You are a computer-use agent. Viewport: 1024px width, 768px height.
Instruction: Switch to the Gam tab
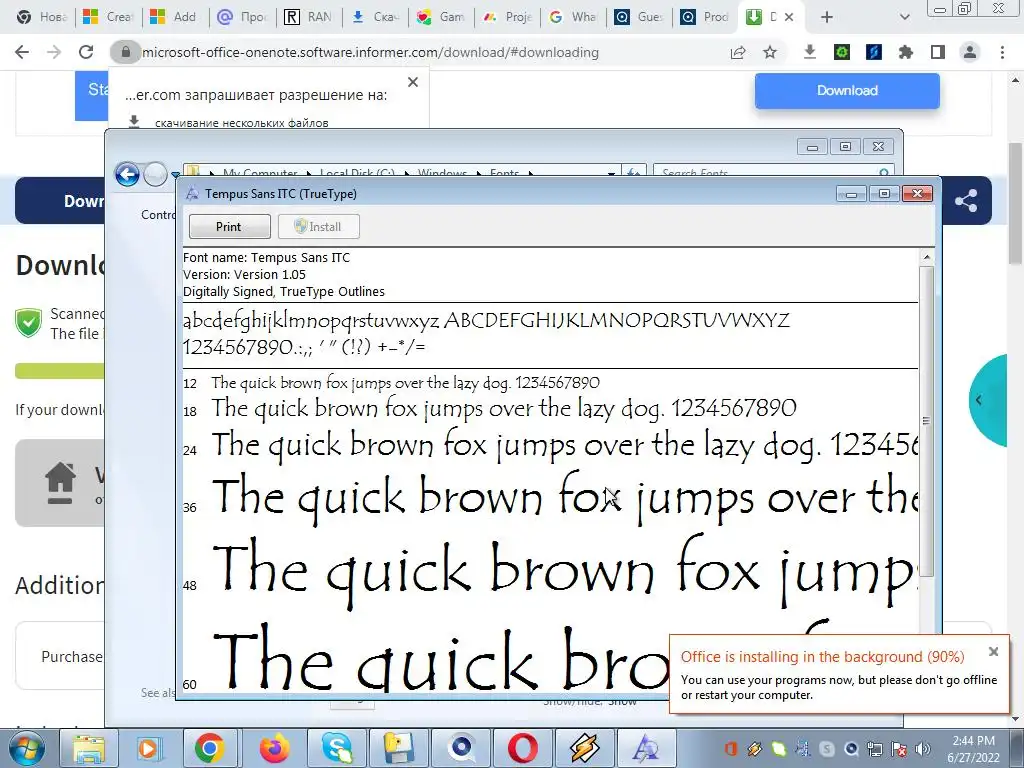pos(441,17)
